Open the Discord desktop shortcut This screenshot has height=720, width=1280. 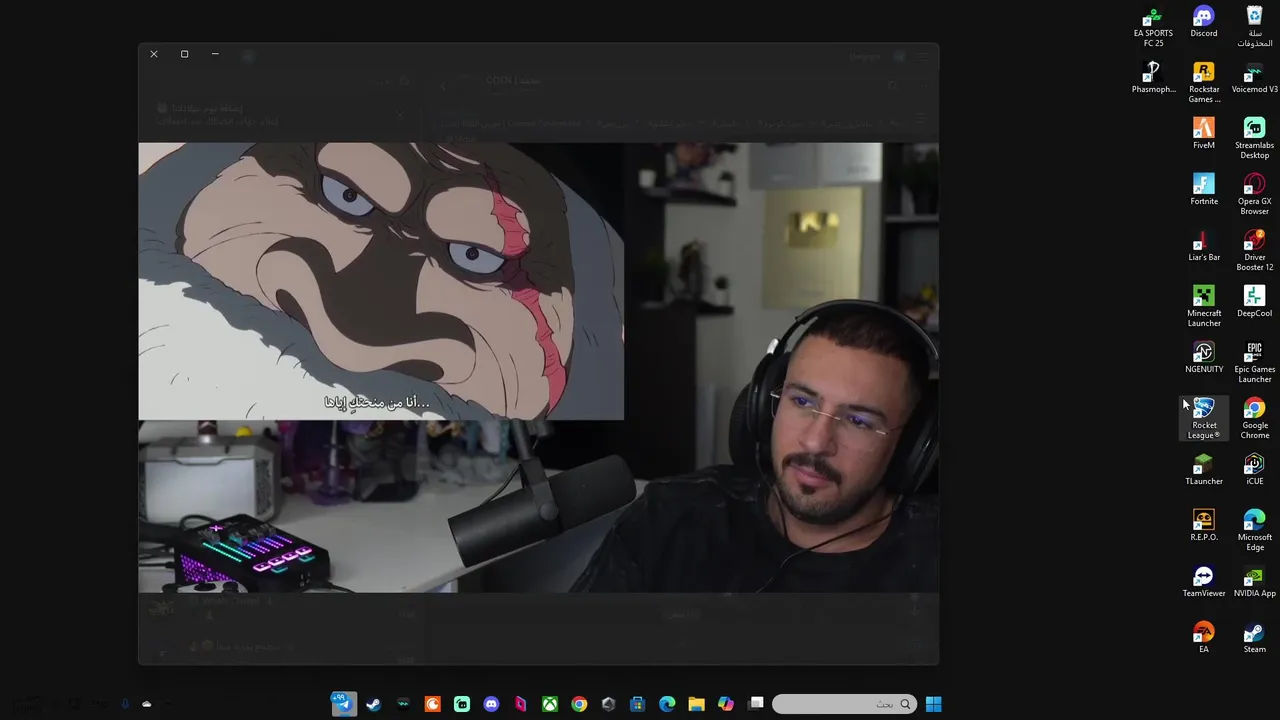click(1204, 22)
